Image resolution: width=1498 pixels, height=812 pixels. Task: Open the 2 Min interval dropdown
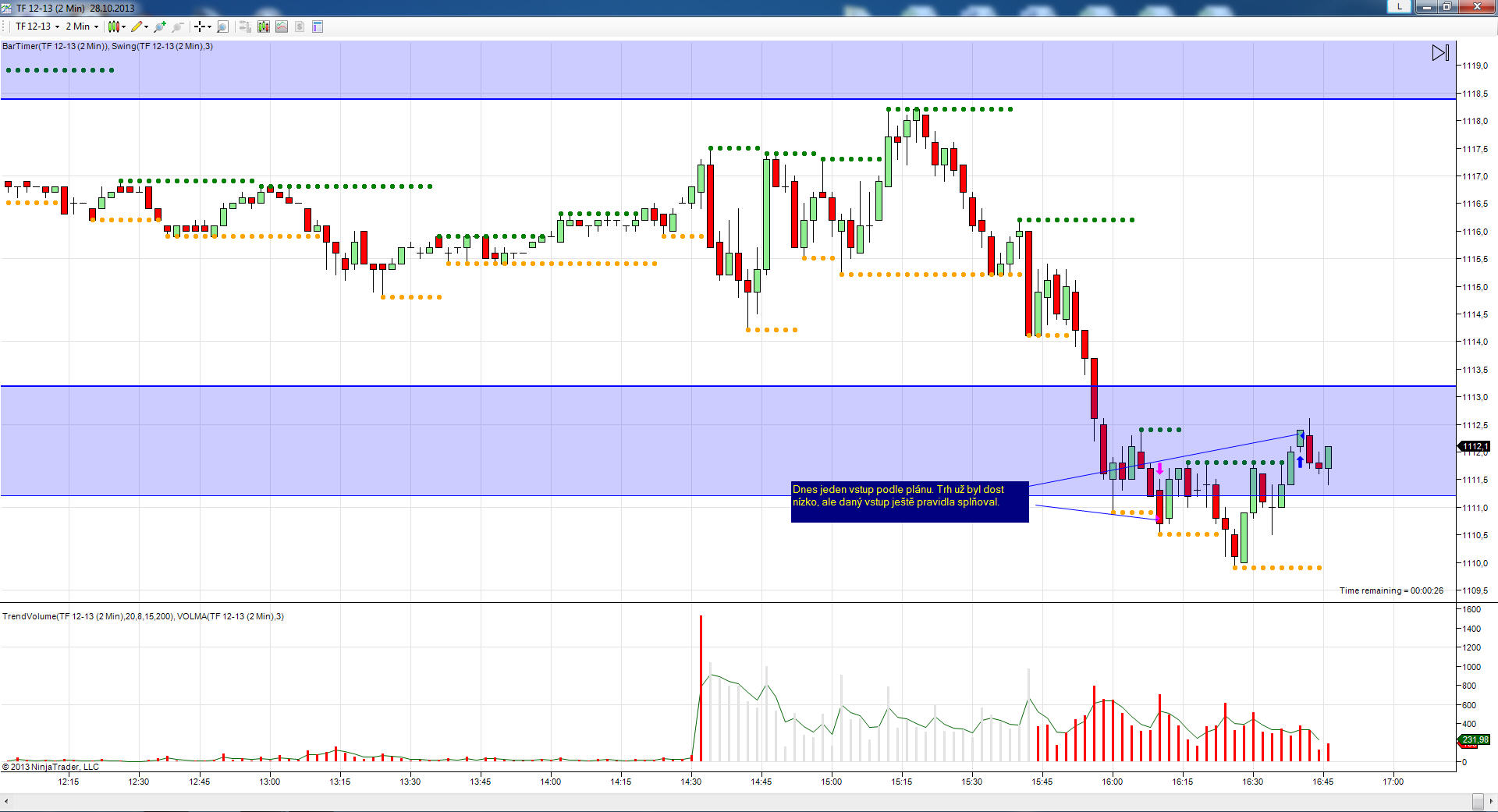(x=82, y=27)
